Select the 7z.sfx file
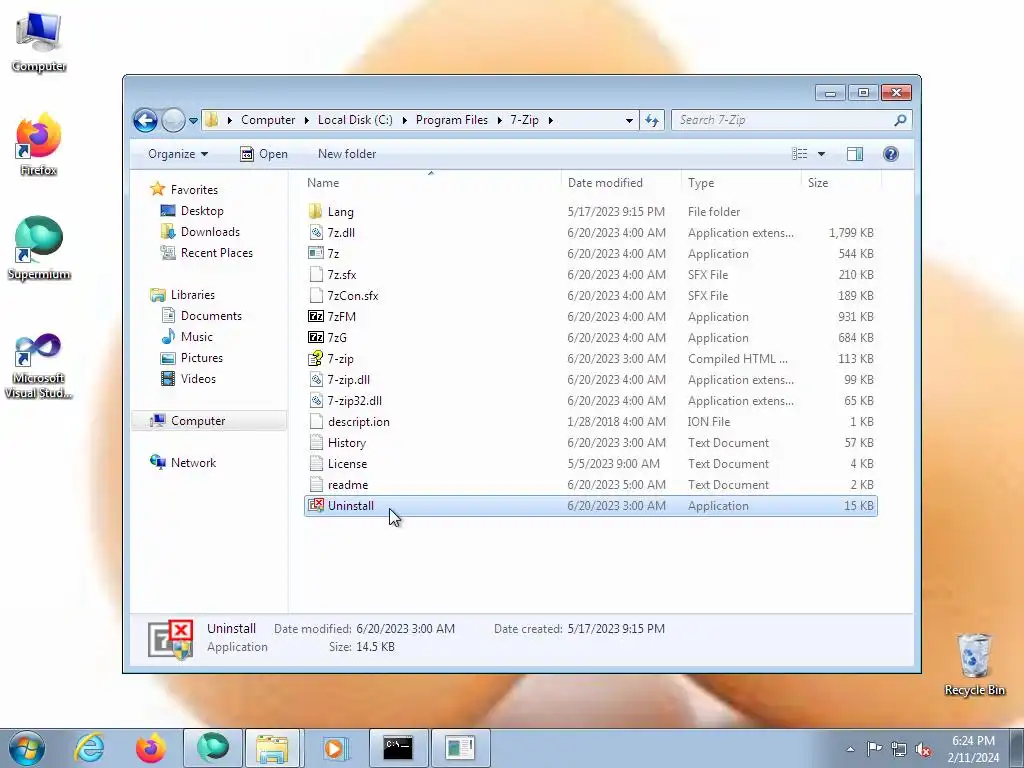The image size is (1024, 768). [590, 274]
